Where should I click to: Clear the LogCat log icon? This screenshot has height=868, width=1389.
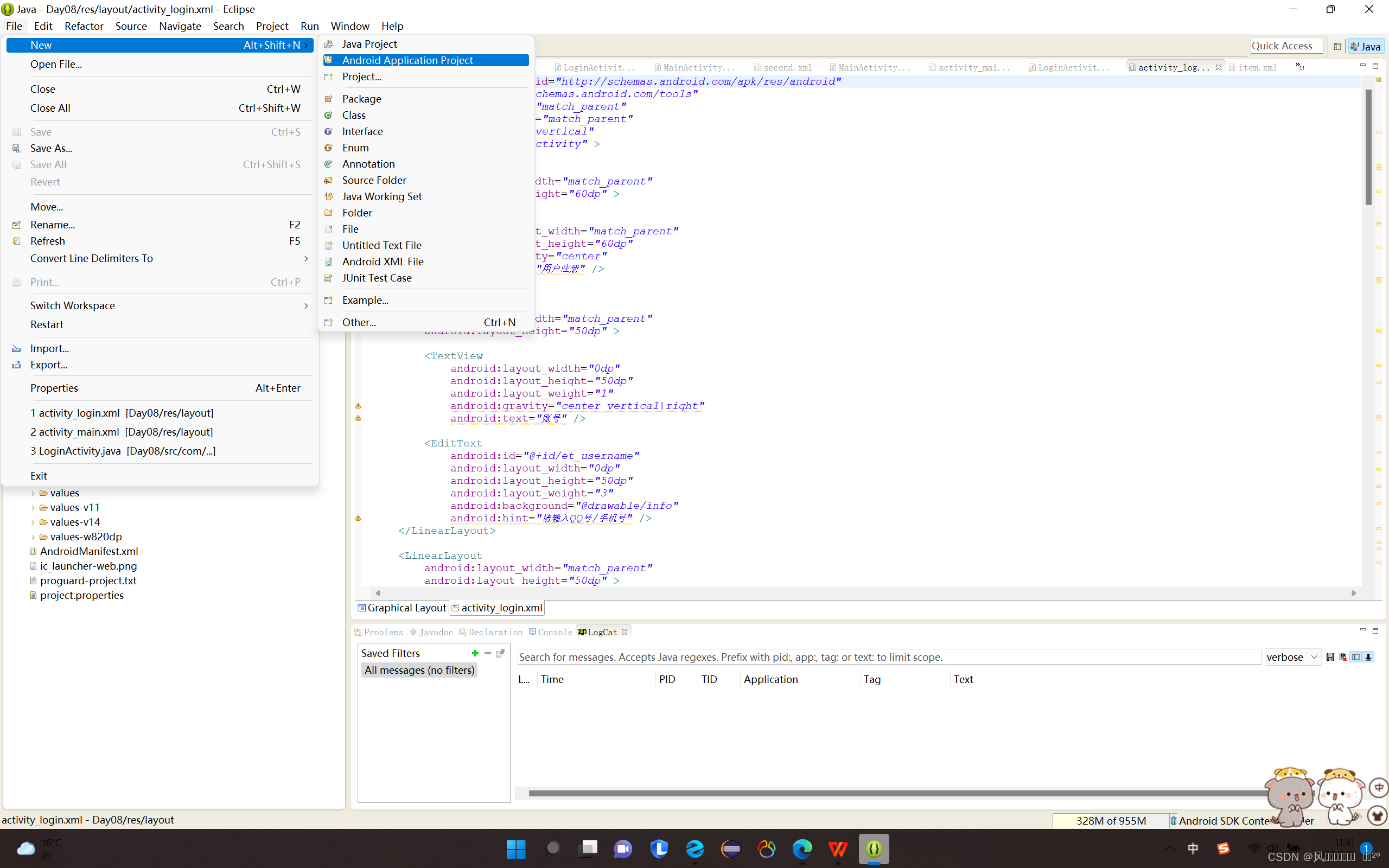click(x=1342, y=657)
